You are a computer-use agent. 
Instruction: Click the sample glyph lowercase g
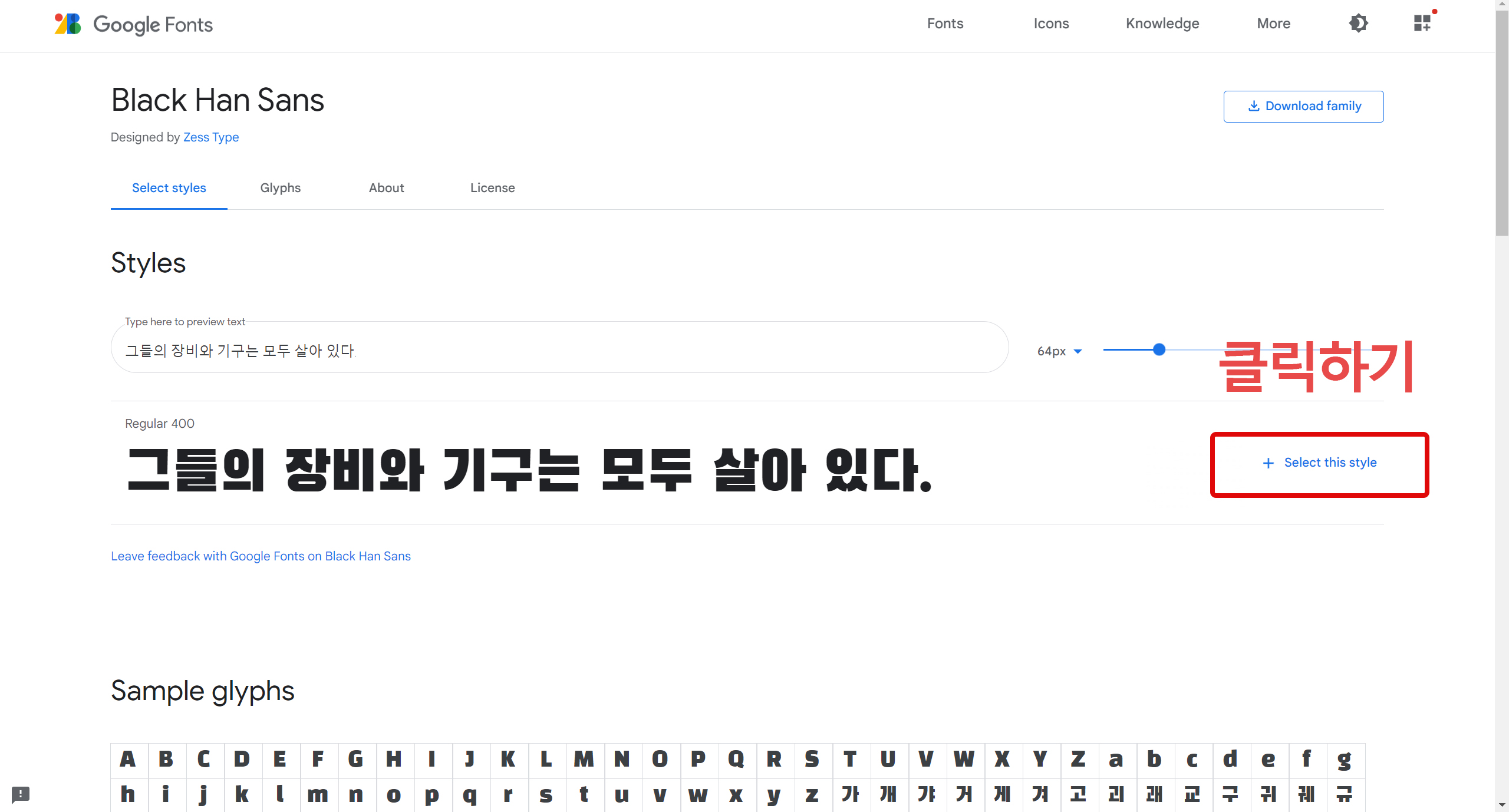tap(1345, 760)
